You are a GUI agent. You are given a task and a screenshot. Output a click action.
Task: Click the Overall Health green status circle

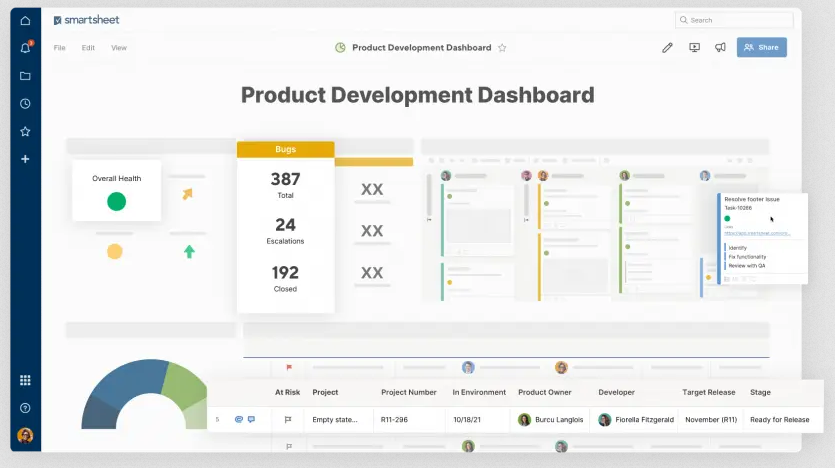click(x=117, y=202)
